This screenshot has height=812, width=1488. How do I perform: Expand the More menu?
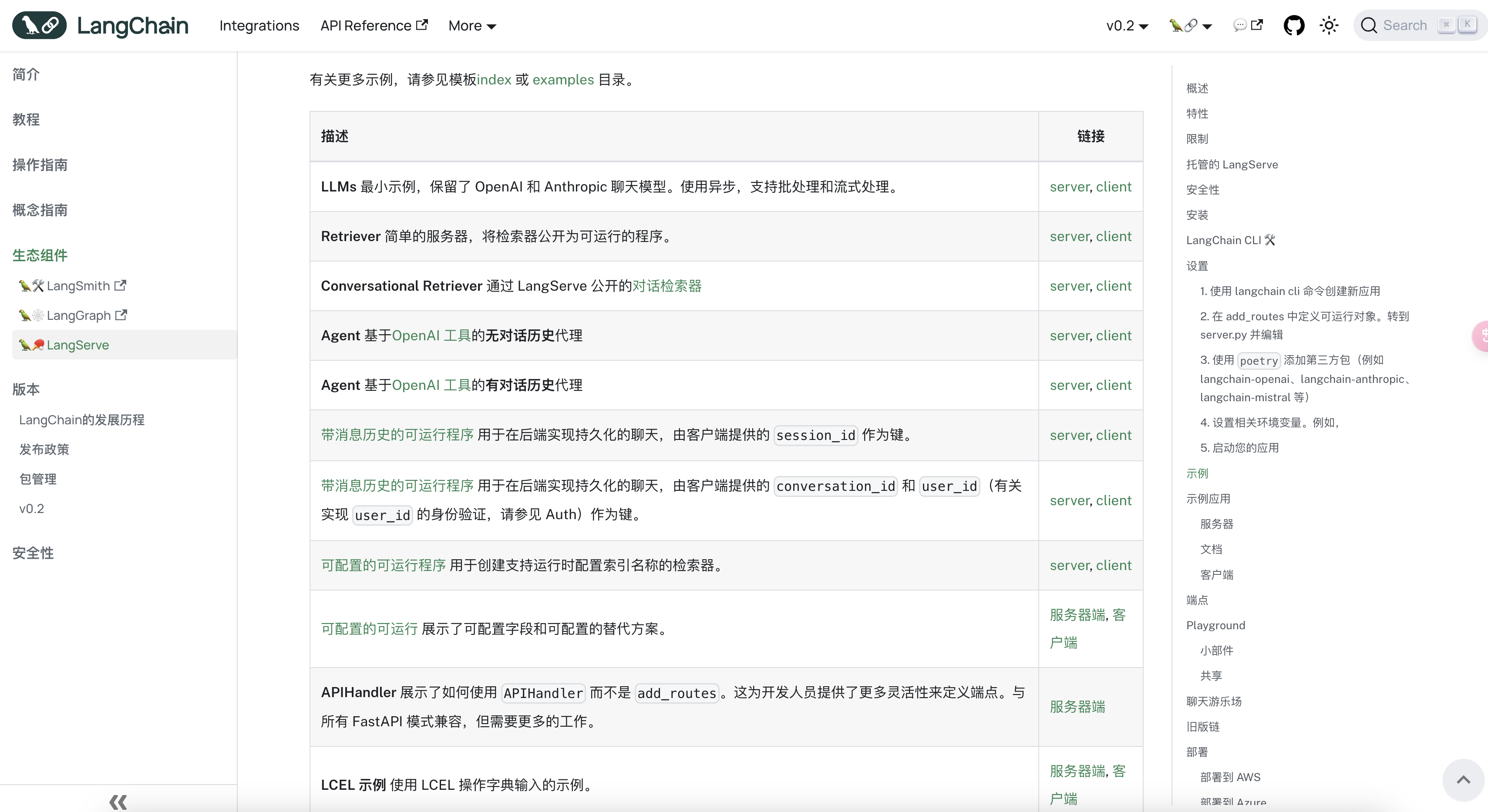point(472,25)
